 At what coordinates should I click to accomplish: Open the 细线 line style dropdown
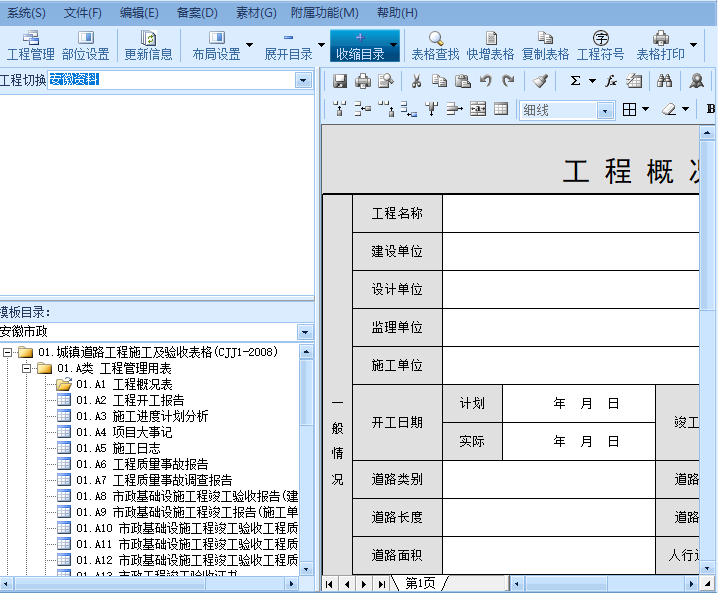[605, 110]
